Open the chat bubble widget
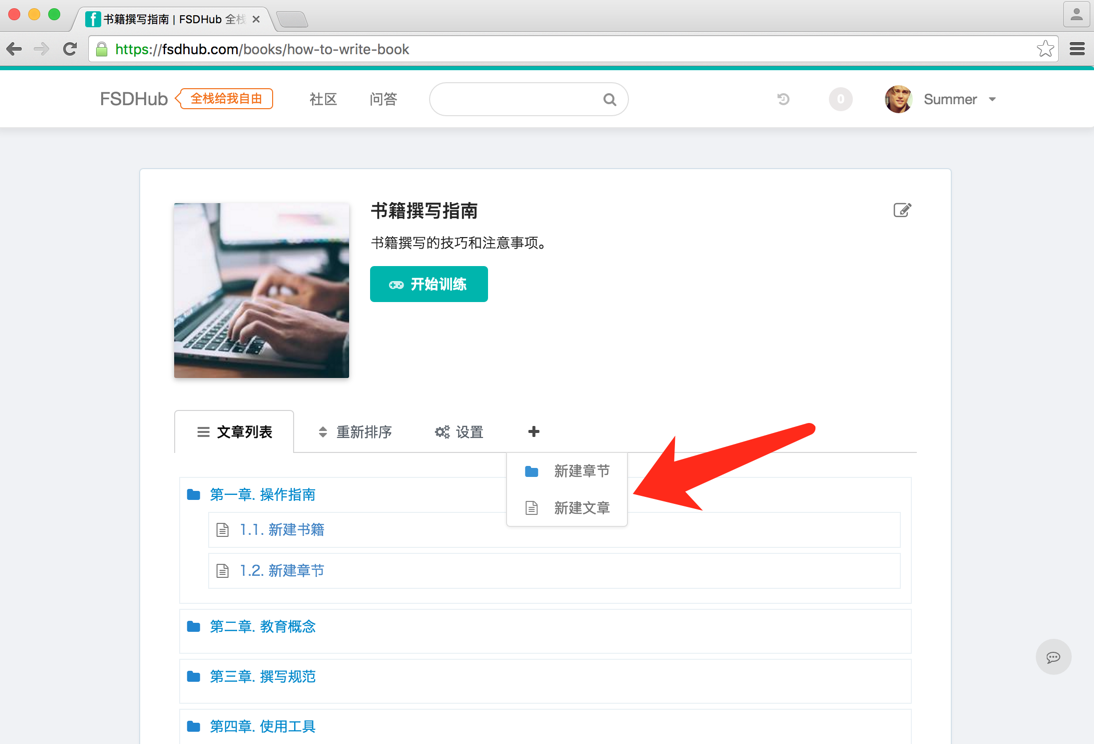 point(1053,657)
